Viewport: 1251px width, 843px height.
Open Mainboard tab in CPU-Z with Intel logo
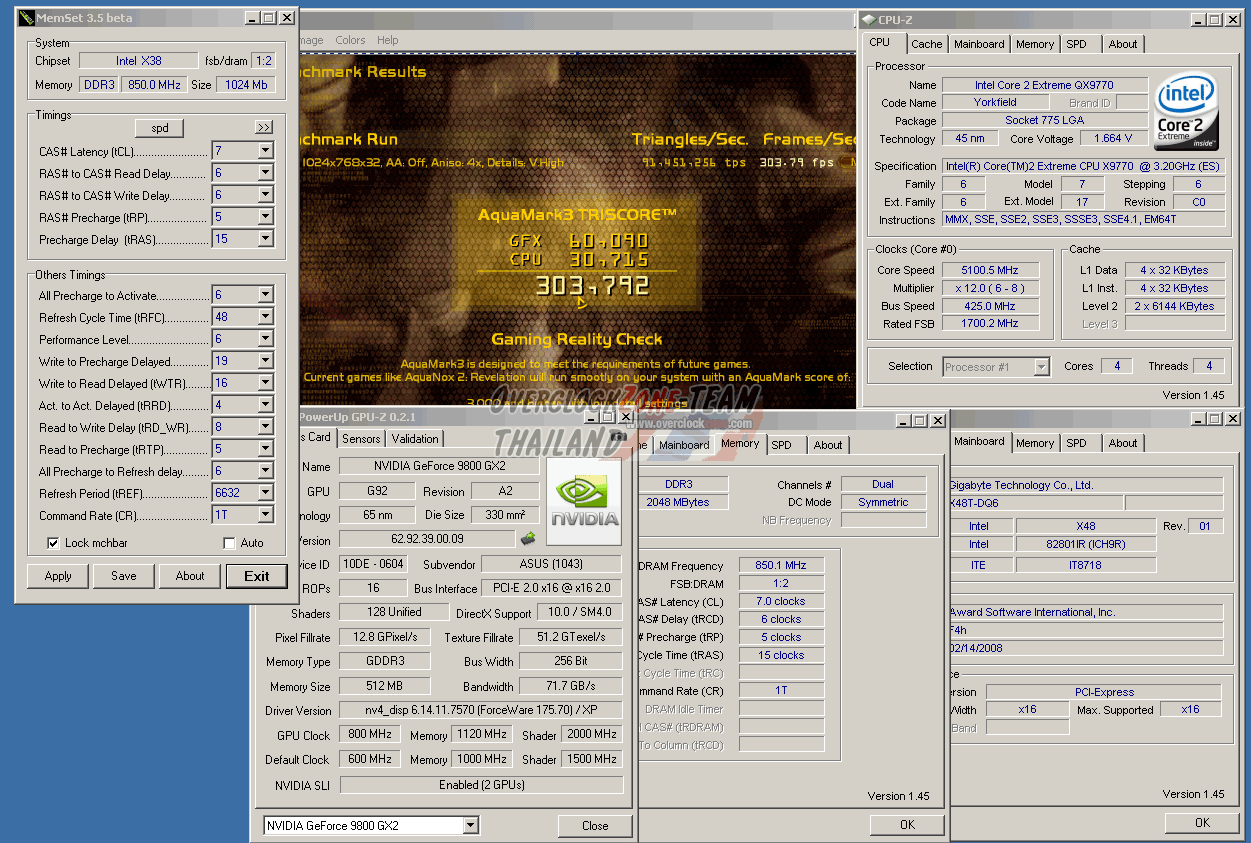click(979, 44)
